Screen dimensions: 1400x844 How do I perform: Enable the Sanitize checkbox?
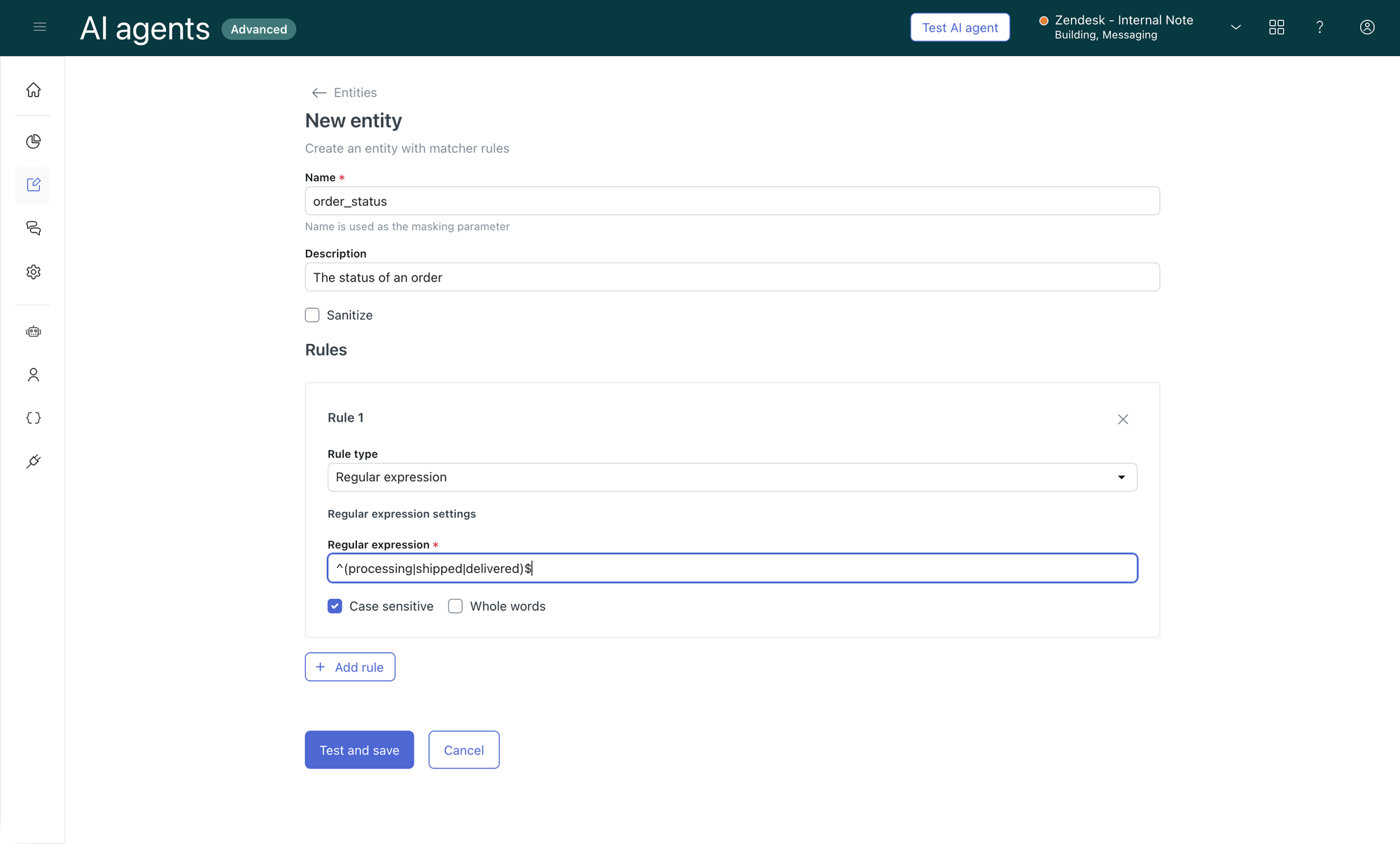312,315
